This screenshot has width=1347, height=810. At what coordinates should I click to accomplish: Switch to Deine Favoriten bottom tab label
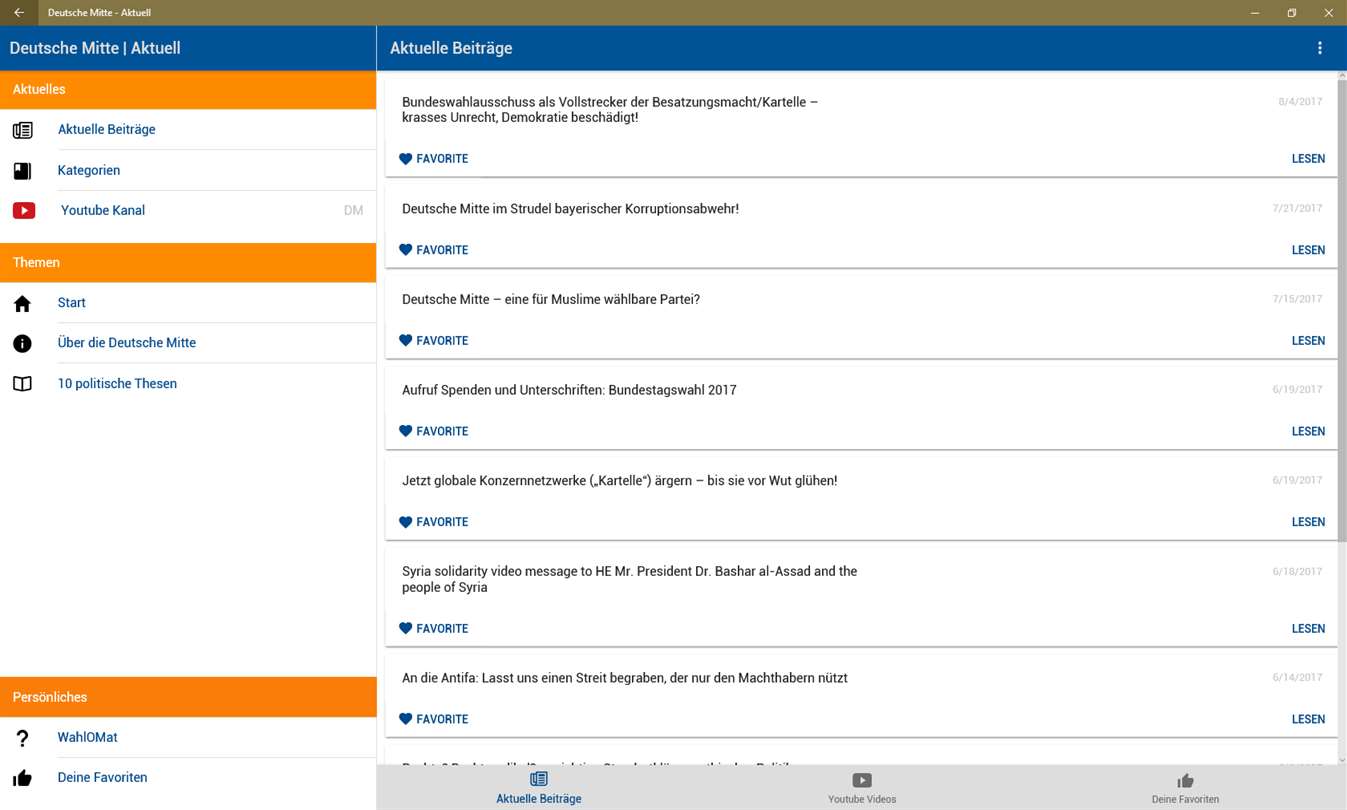coord(1185,799)
